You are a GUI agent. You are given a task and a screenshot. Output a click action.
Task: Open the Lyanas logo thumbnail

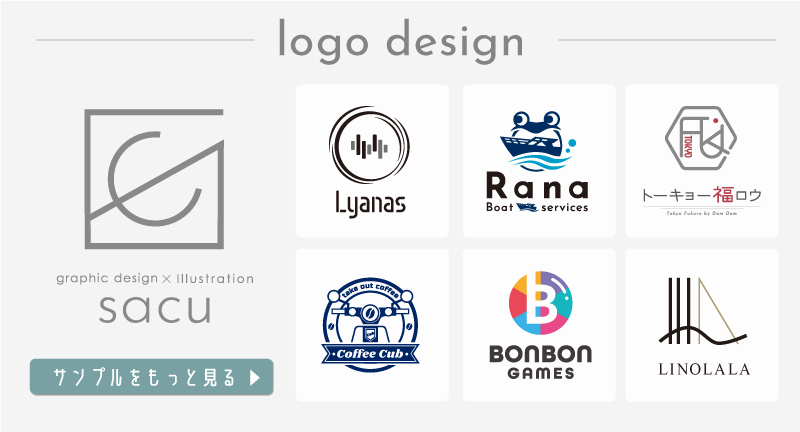(372, 161)
